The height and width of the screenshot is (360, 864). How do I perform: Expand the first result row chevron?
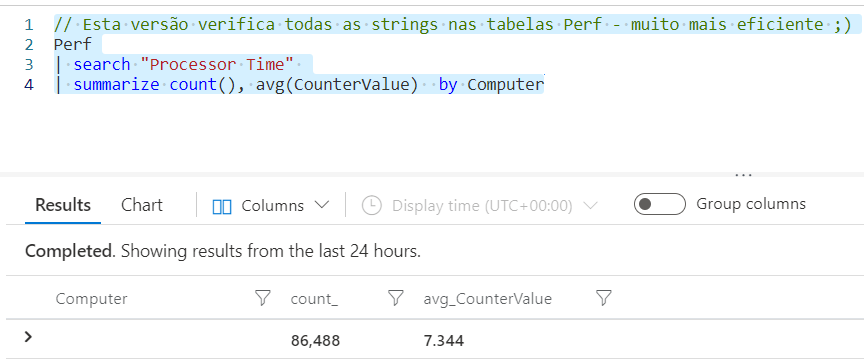29,337
